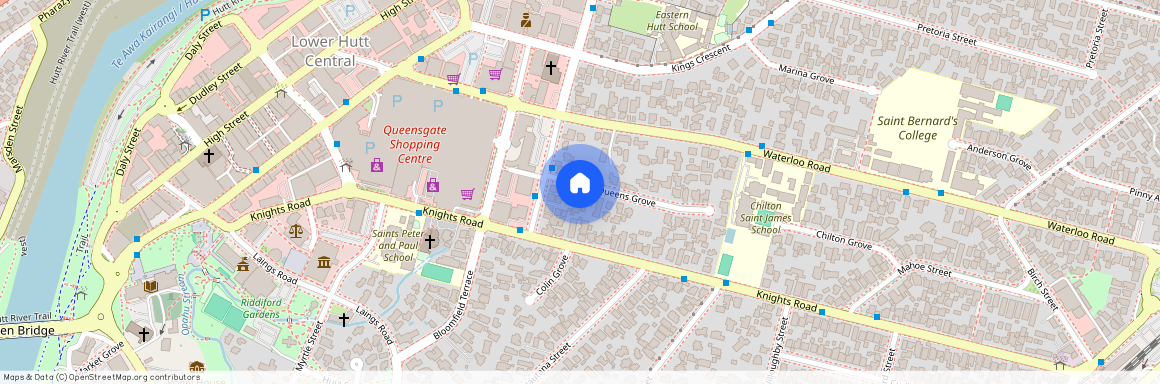
Task: Select parking P between the two supermarket carts
Action: pyautogui.click(x=473, y=58)
